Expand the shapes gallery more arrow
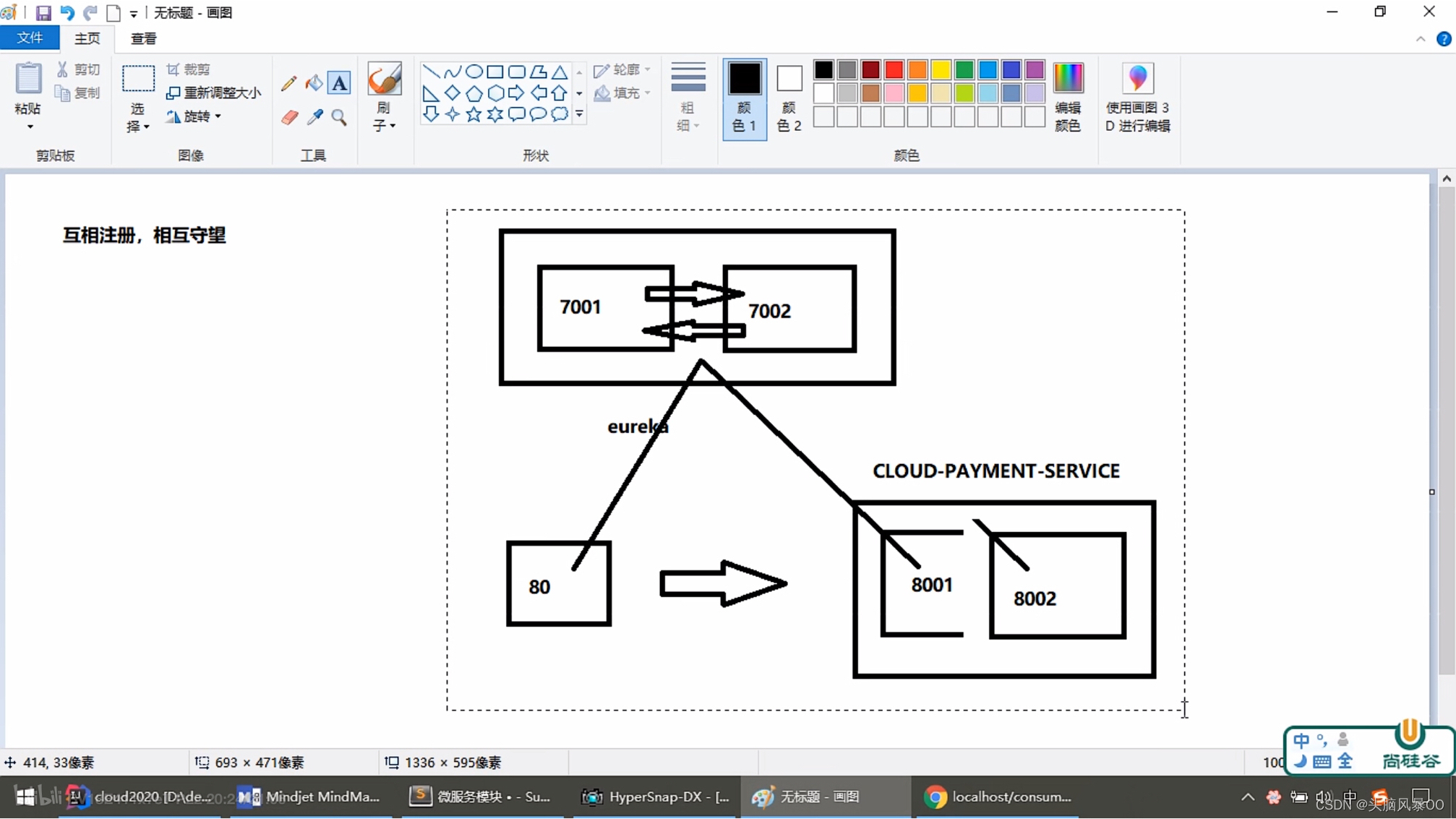Image resolution: width=1456 pixels, height=819 pixels. [579, 114]
